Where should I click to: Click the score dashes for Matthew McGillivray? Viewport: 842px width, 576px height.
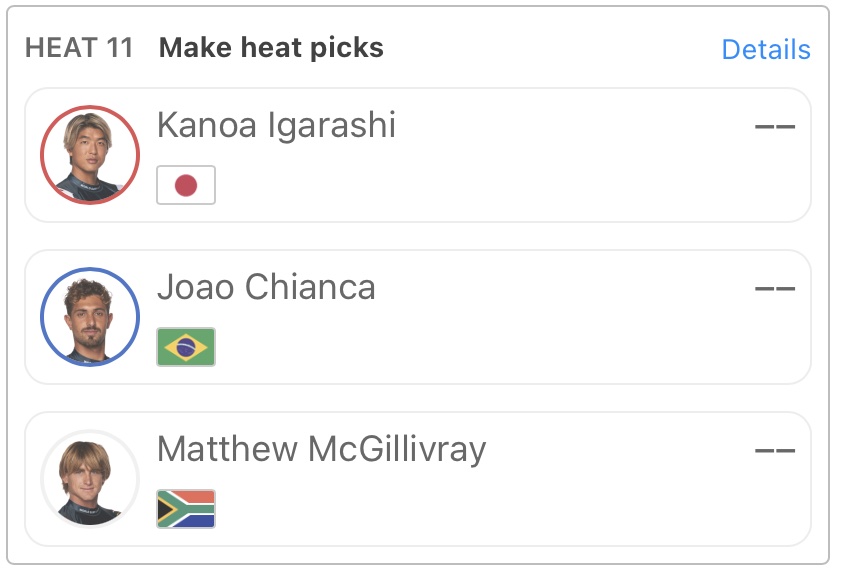[x=774, y=451]
